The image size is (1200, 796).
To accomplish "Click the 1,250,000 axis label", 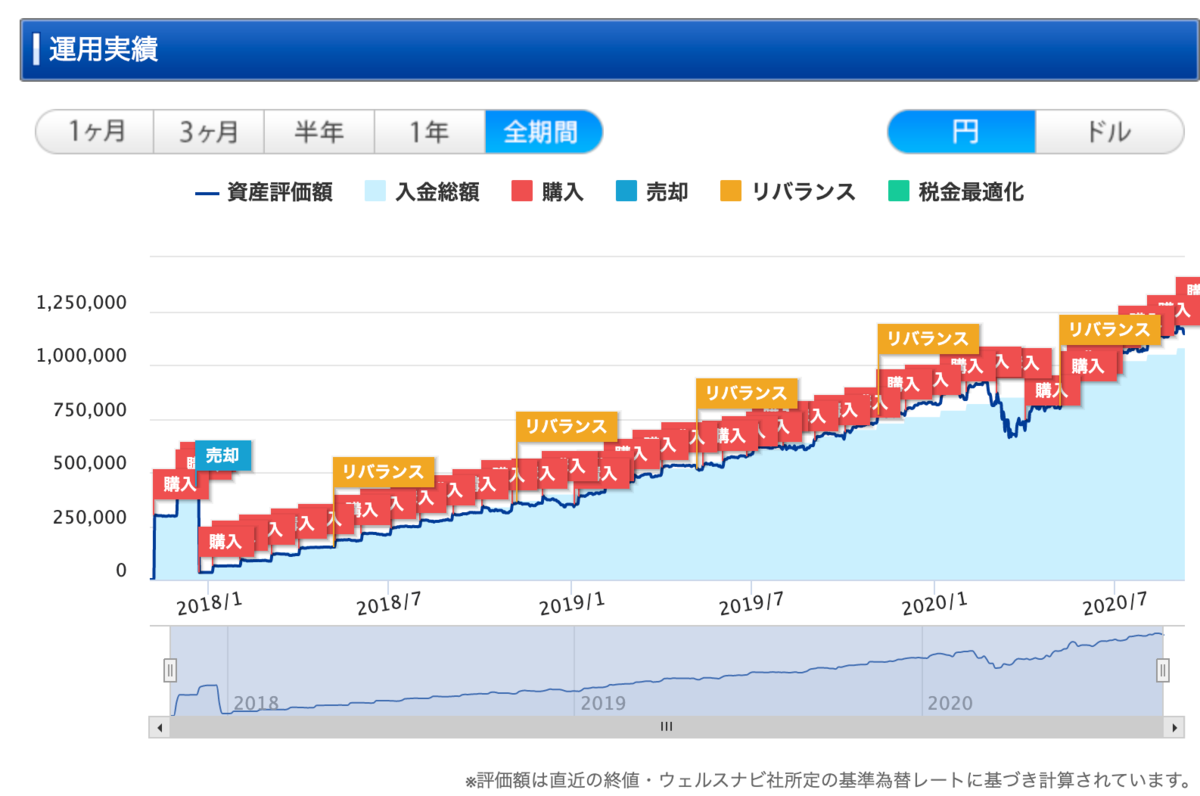I will (x=82, y=303).
